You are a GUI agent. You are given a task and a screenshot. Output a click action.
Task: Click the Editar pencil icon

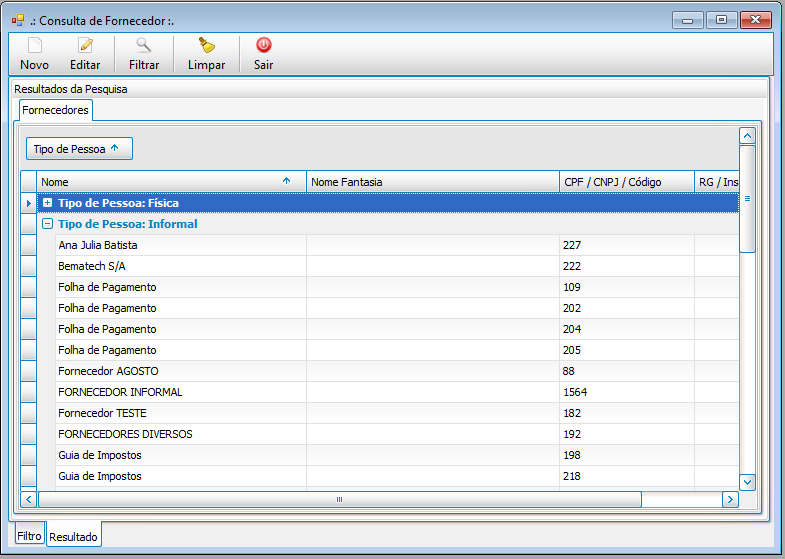pos(85,46)
